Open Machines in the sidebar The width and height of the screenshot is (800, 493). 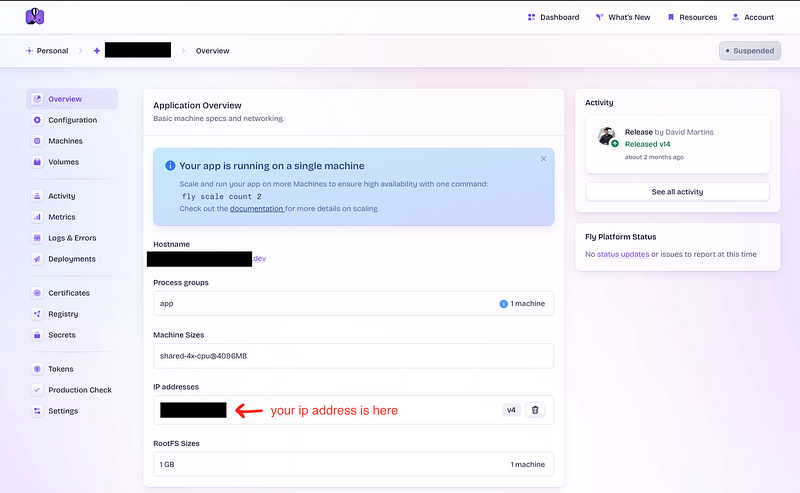65,141
